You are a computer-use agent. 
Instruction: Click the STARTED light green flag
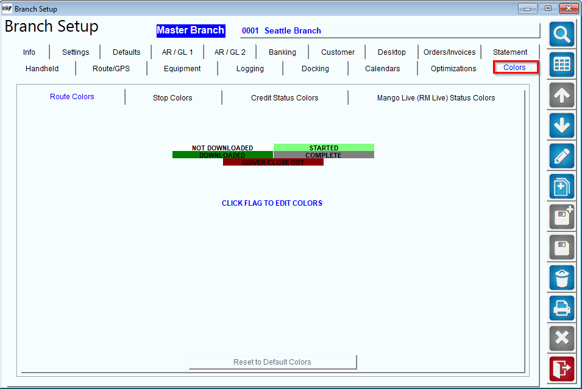coord(324,148)
